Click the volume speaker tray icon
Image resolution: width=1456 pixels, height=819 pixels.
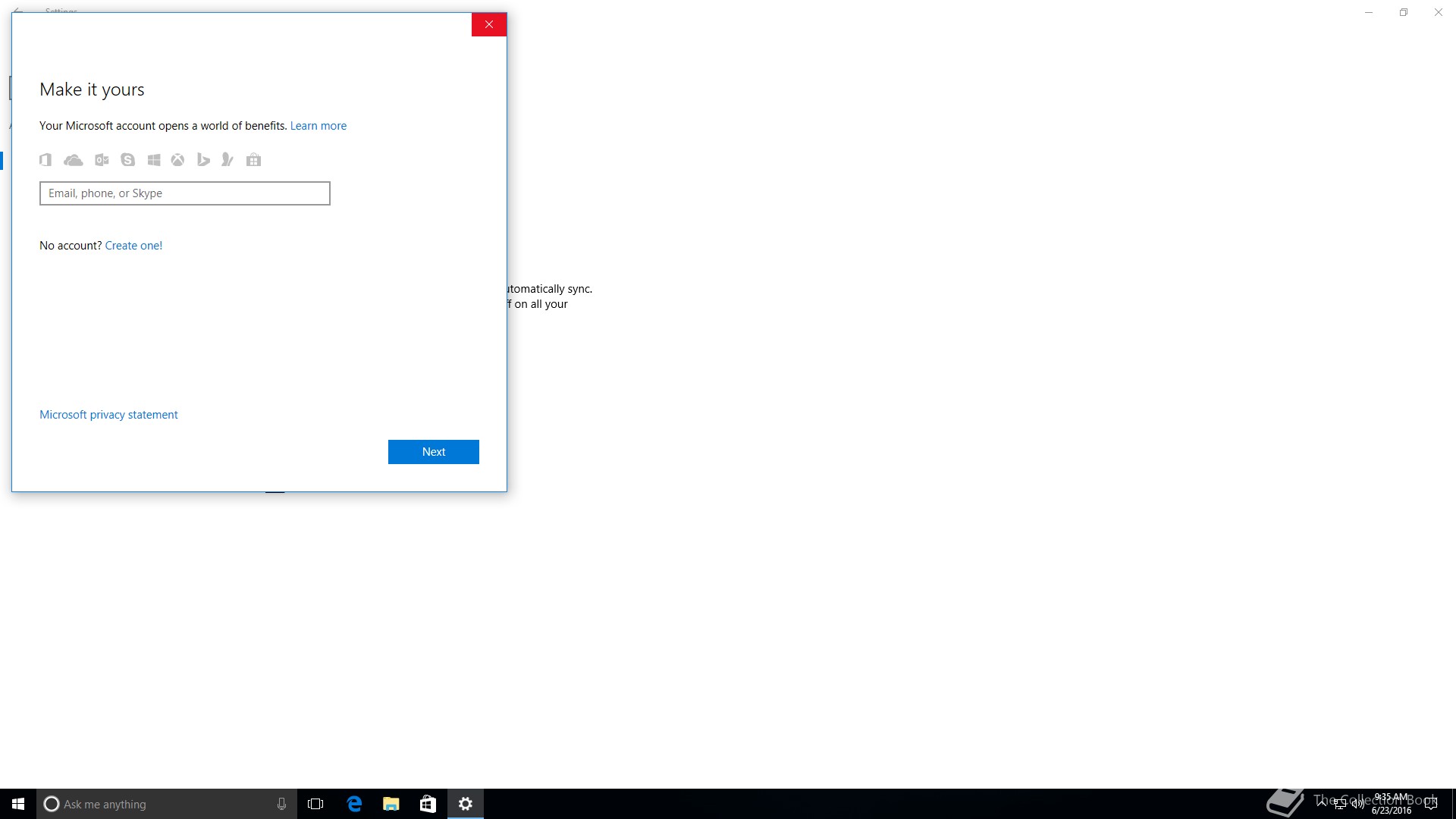point(1357,805)
